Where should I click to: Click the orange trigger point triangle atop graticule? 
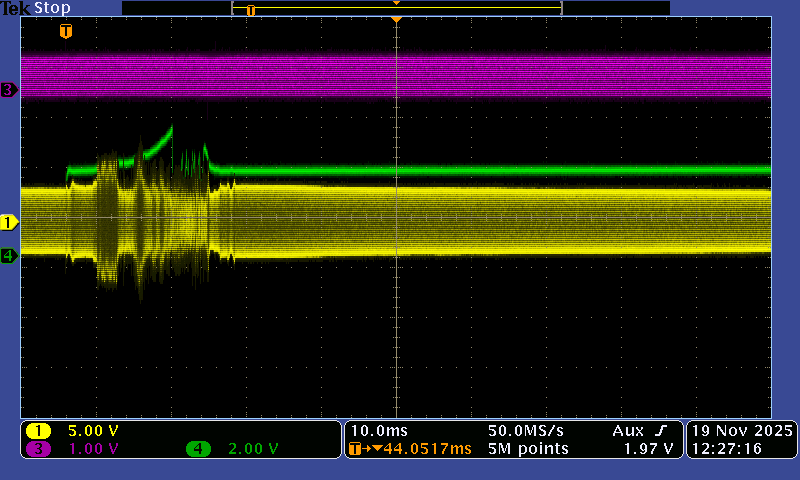point(397,20)
